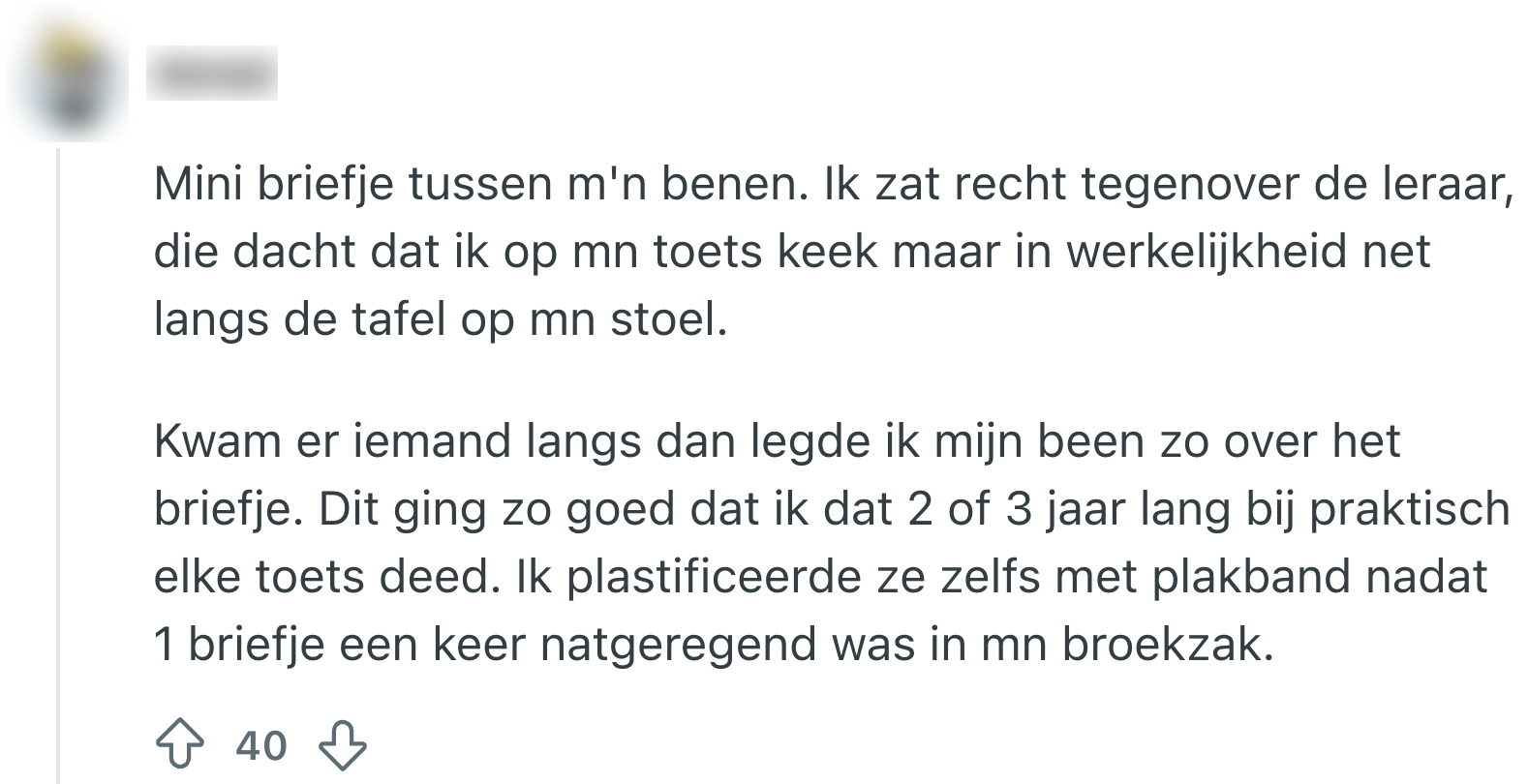This screenshot has height=784, width=1528.
Task: Downvote the comment with 40 points
Action: tap(343, 745)
